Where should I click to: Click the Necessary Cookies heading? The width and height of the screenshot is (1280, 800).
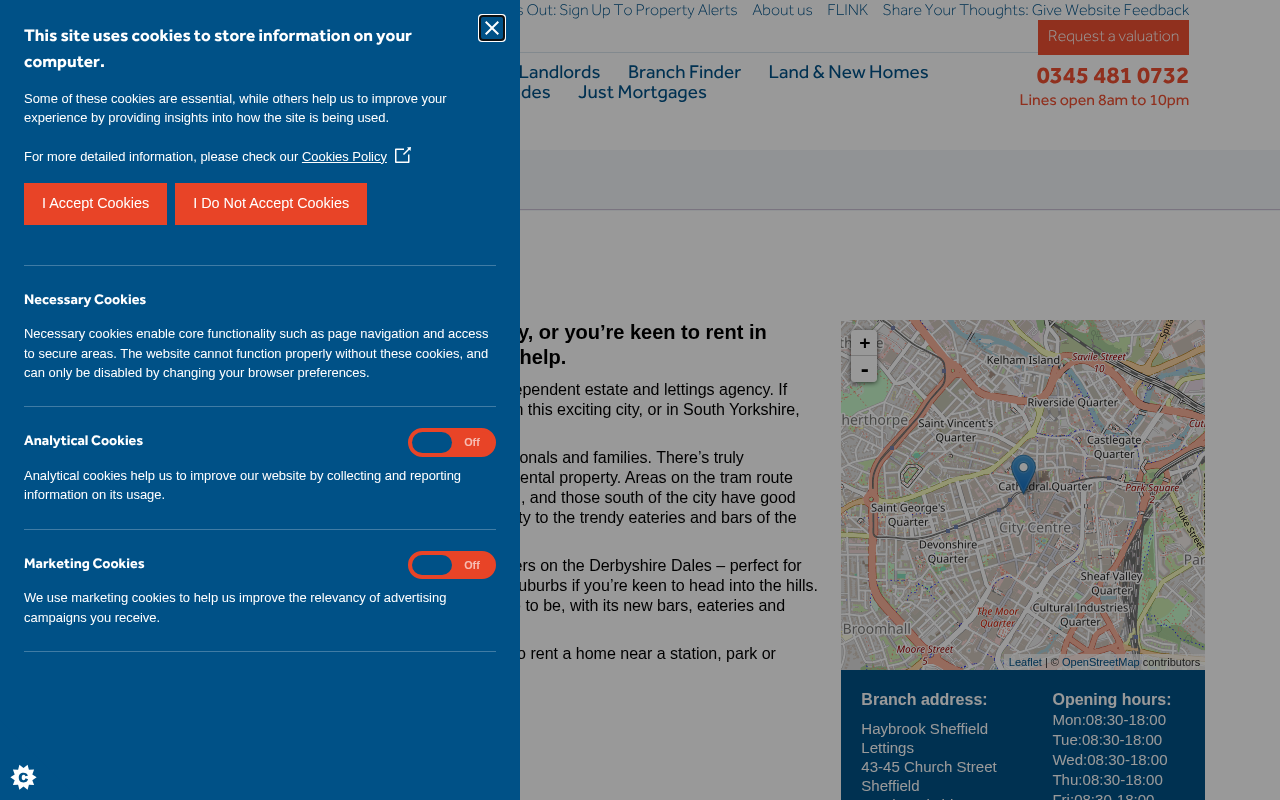point(85,300)
